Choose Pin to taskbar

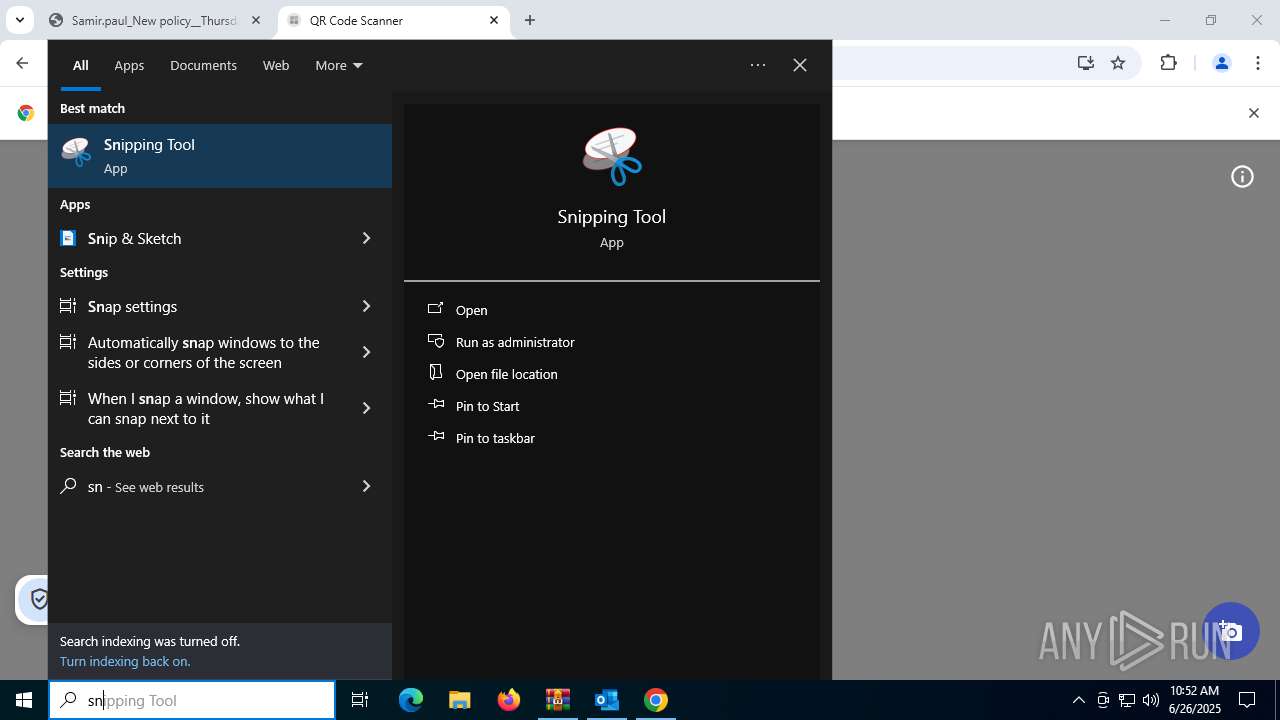pyautogui.click(x=481, y=438)
